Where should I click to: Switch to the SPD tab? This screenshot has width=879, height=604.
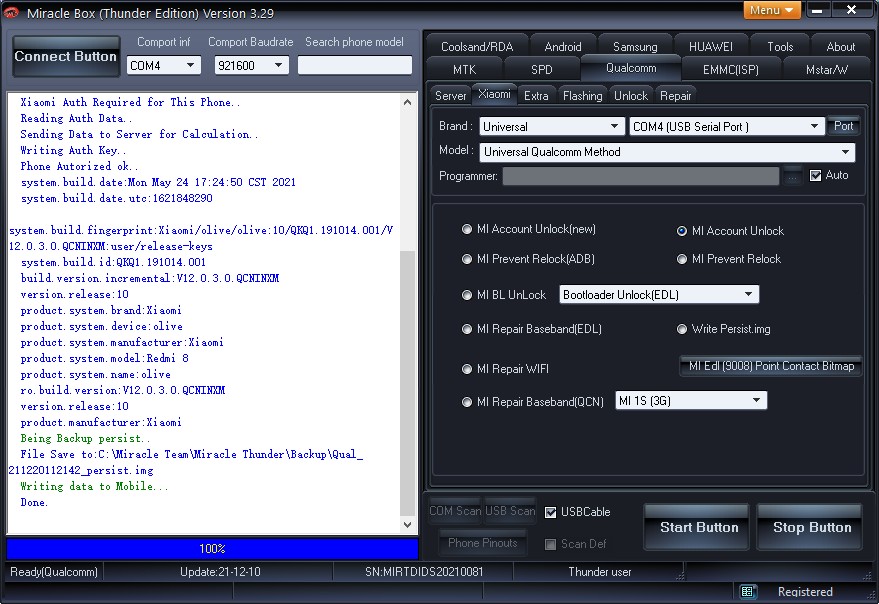click(x=542, y=70)
